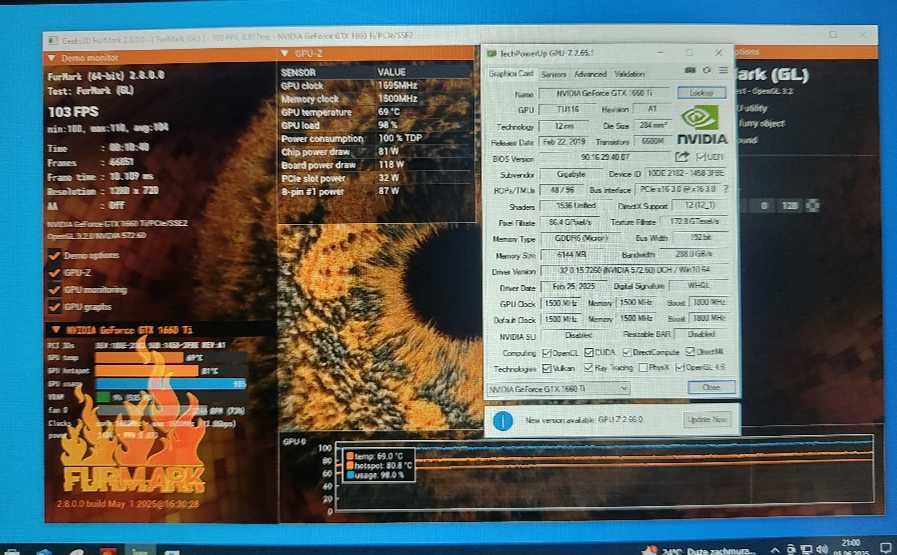Screen dimensions: 897x555
Task: Click the GPU-Z title bar app icon
Action: [x=491, y=53]
